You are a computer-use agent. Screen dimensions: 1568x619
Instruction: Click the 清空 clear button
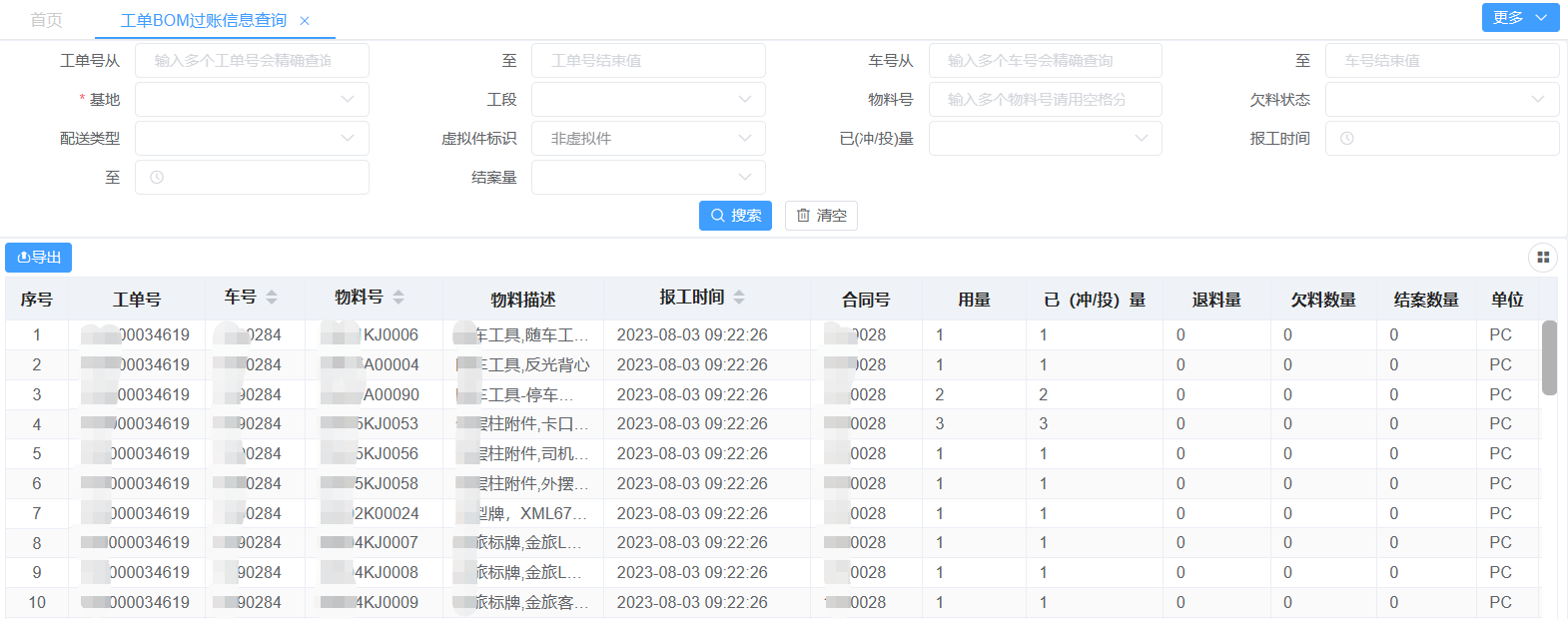(821, 216)
